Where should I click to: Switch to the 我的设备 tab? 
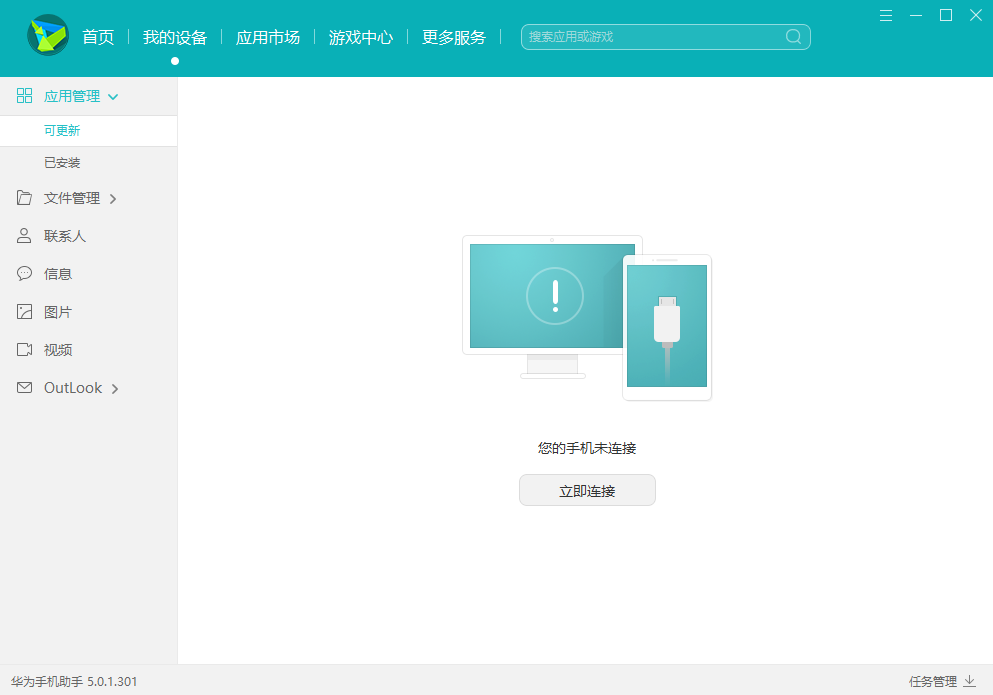tap(174, 36)
